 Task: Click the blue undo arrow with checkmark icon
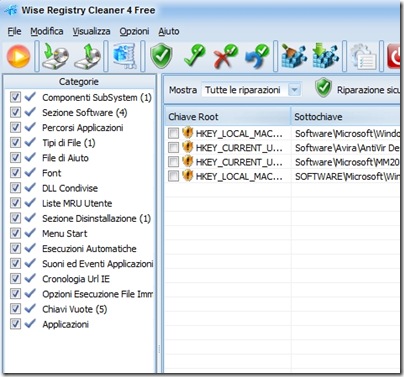tap(257, 56)
